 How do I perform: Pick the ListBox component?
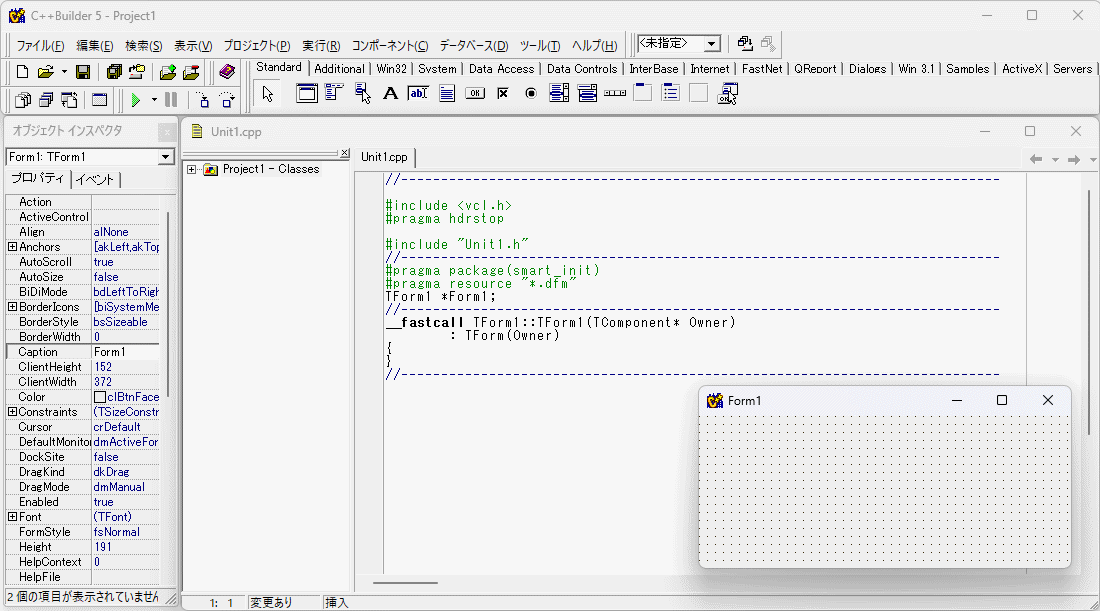(559, 93)
